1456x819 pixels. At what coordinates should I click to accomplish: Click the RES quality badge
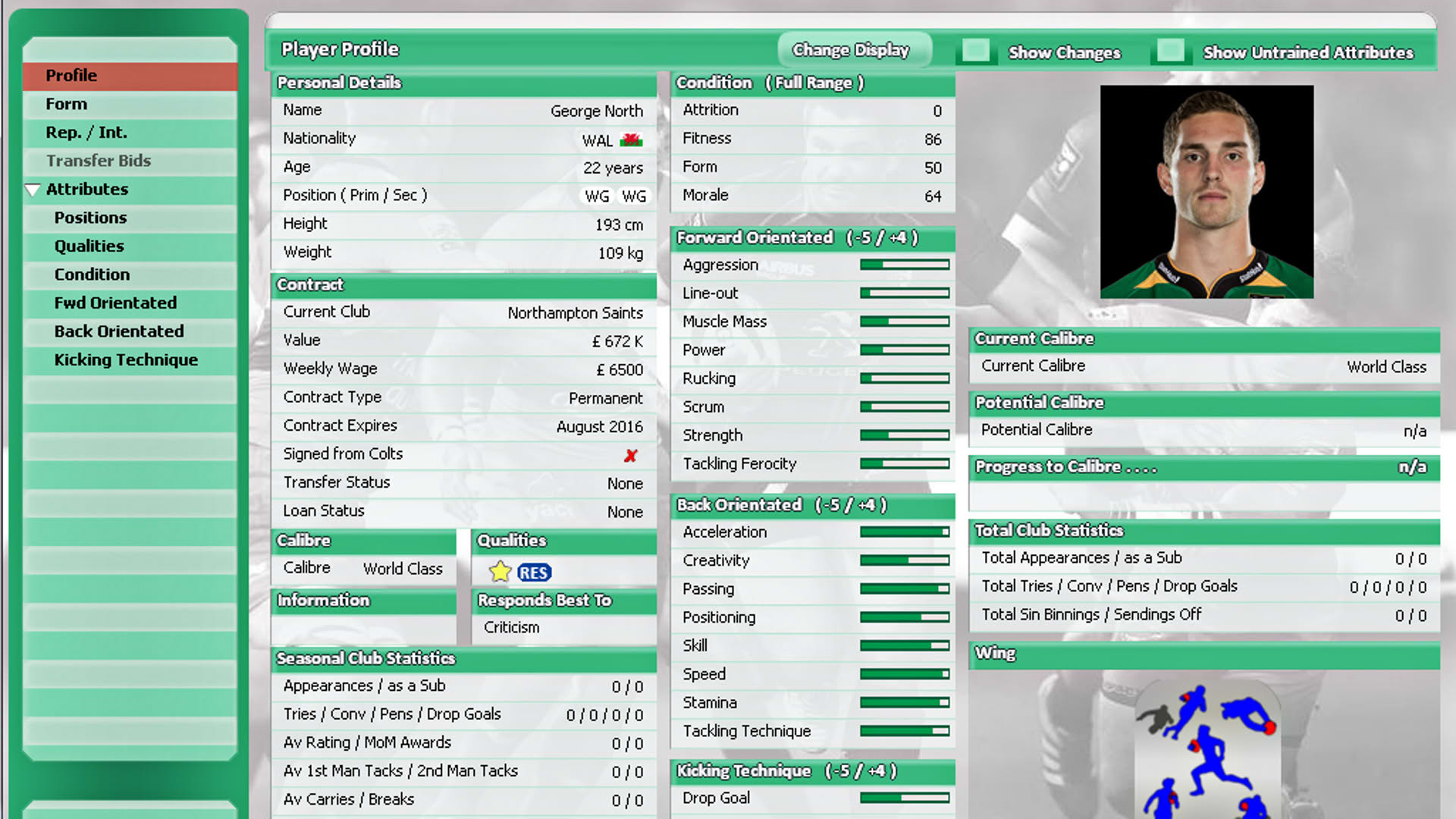tap(534, 573)
